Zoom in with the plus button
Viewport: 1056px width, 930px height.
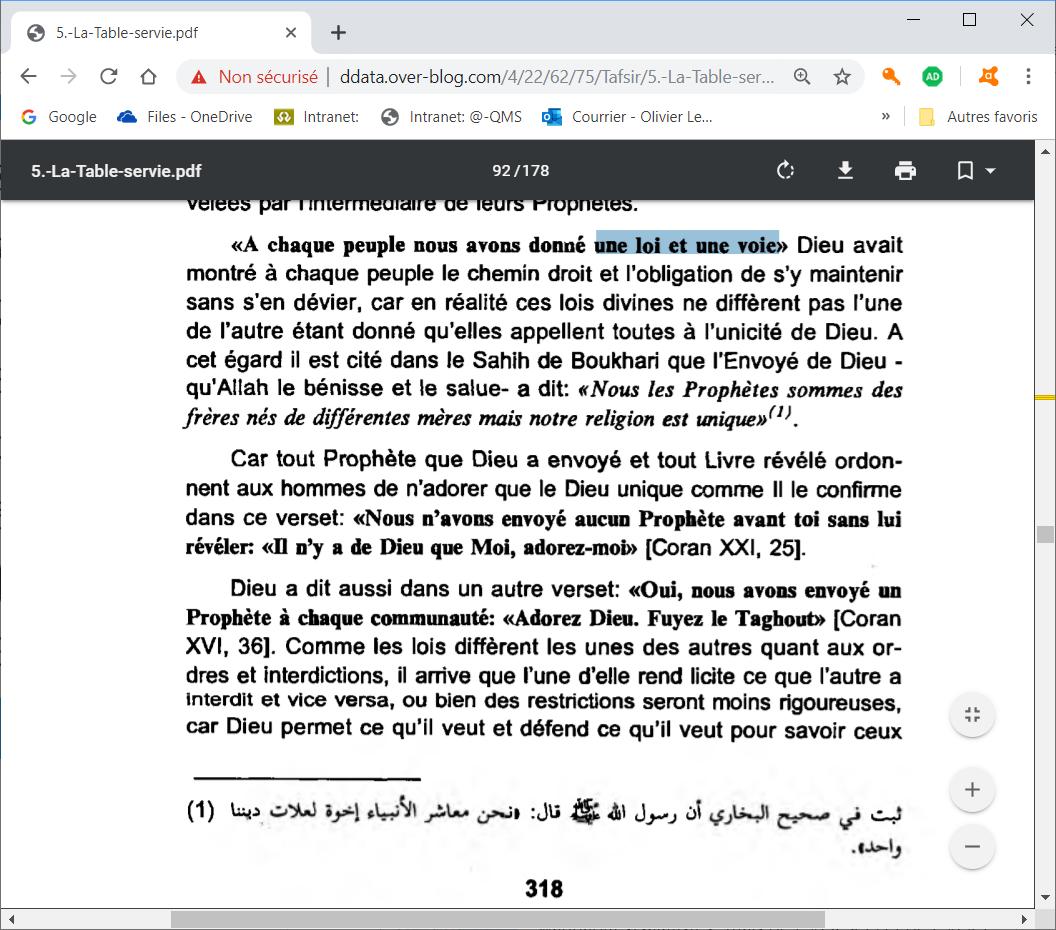click(972, 789)
